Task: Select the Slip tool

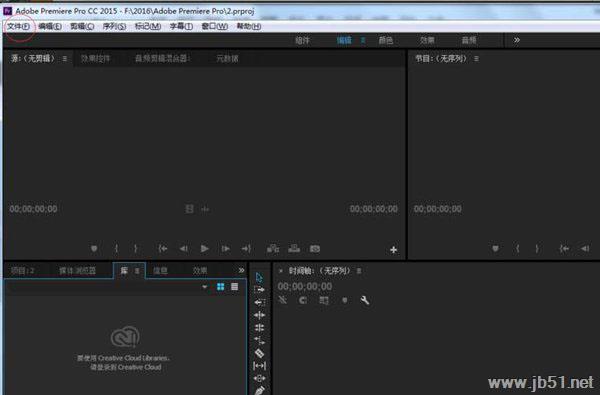Action: pos(259,366)
